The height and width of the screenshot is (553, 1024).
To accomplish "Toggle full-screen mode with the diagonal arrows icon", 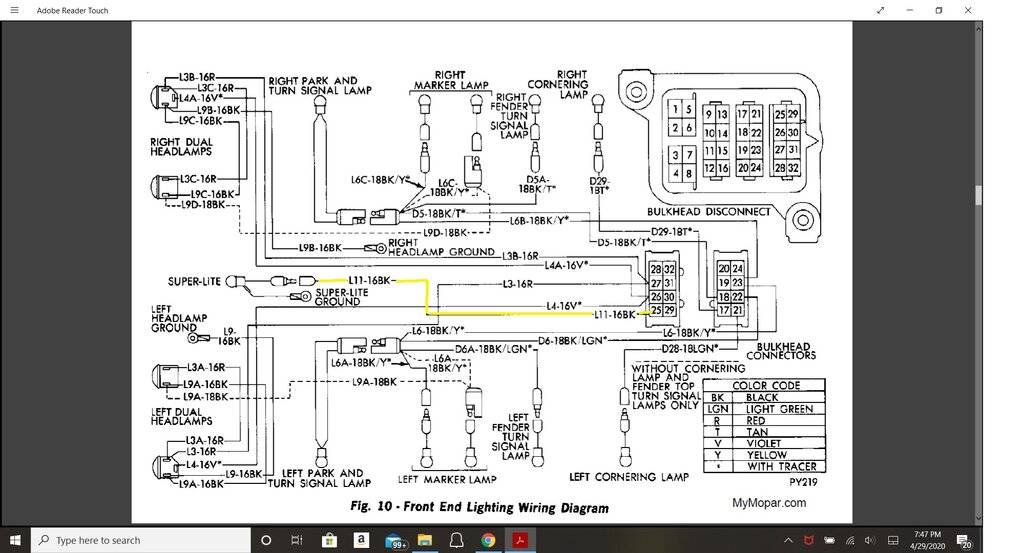I will (880, 10).
